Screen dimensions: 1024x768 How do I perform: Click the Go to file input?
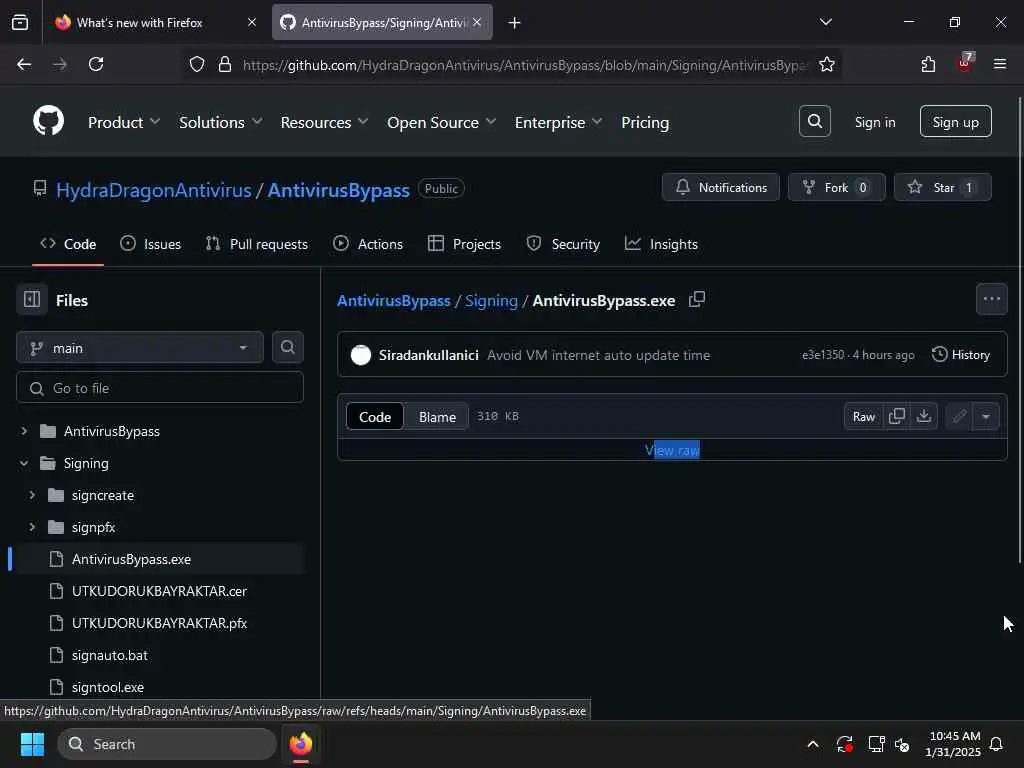(x=160, y=388)
